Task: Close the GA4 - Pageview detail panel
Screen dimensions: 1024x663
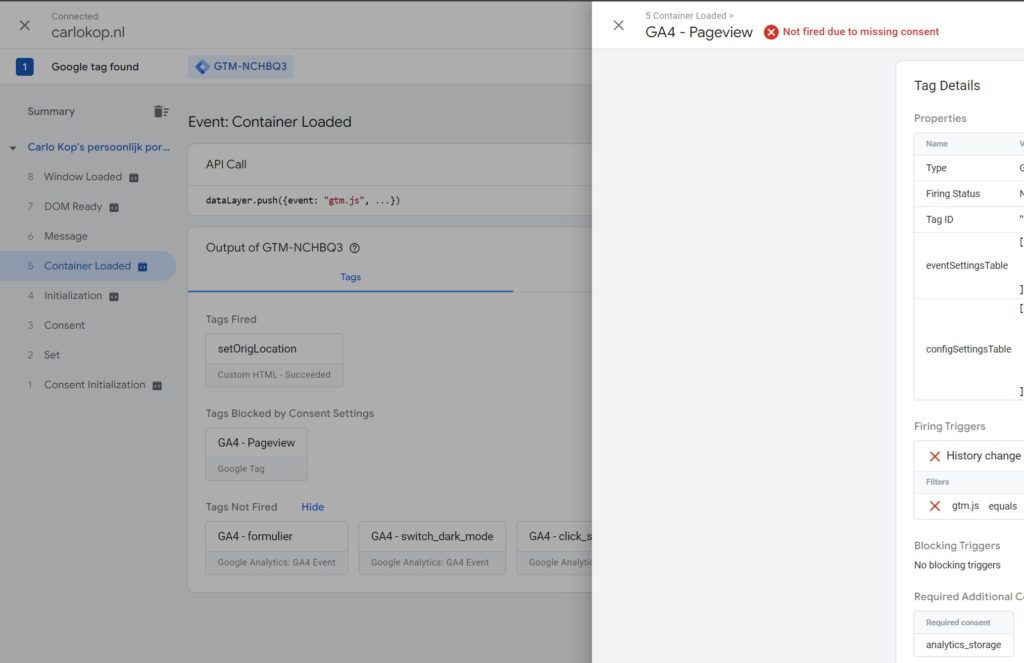Action: tap(618, 25)
